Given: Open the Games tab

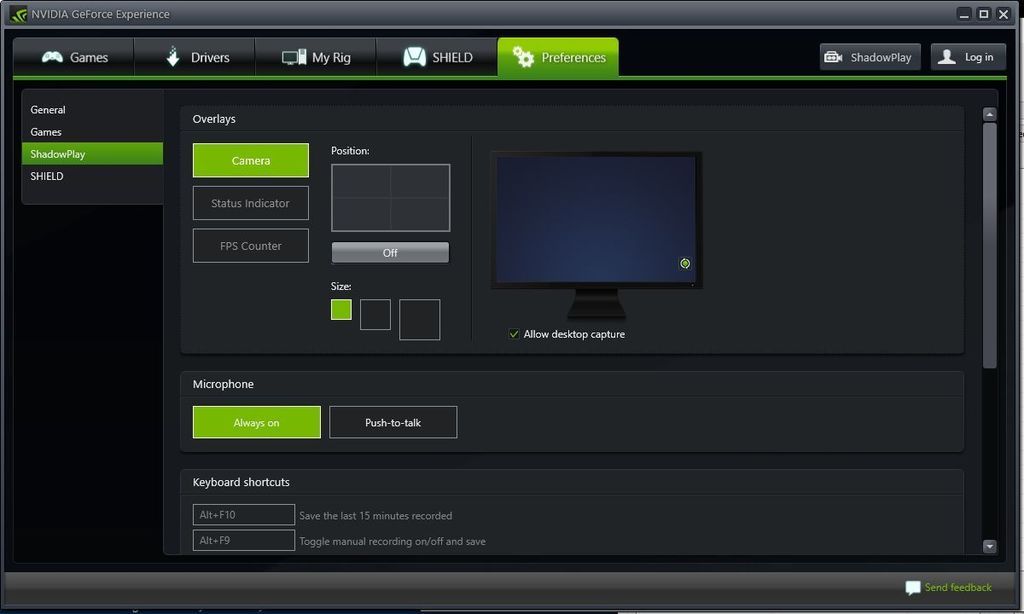Looking at the screenshot, I should (x=74, y=57).
